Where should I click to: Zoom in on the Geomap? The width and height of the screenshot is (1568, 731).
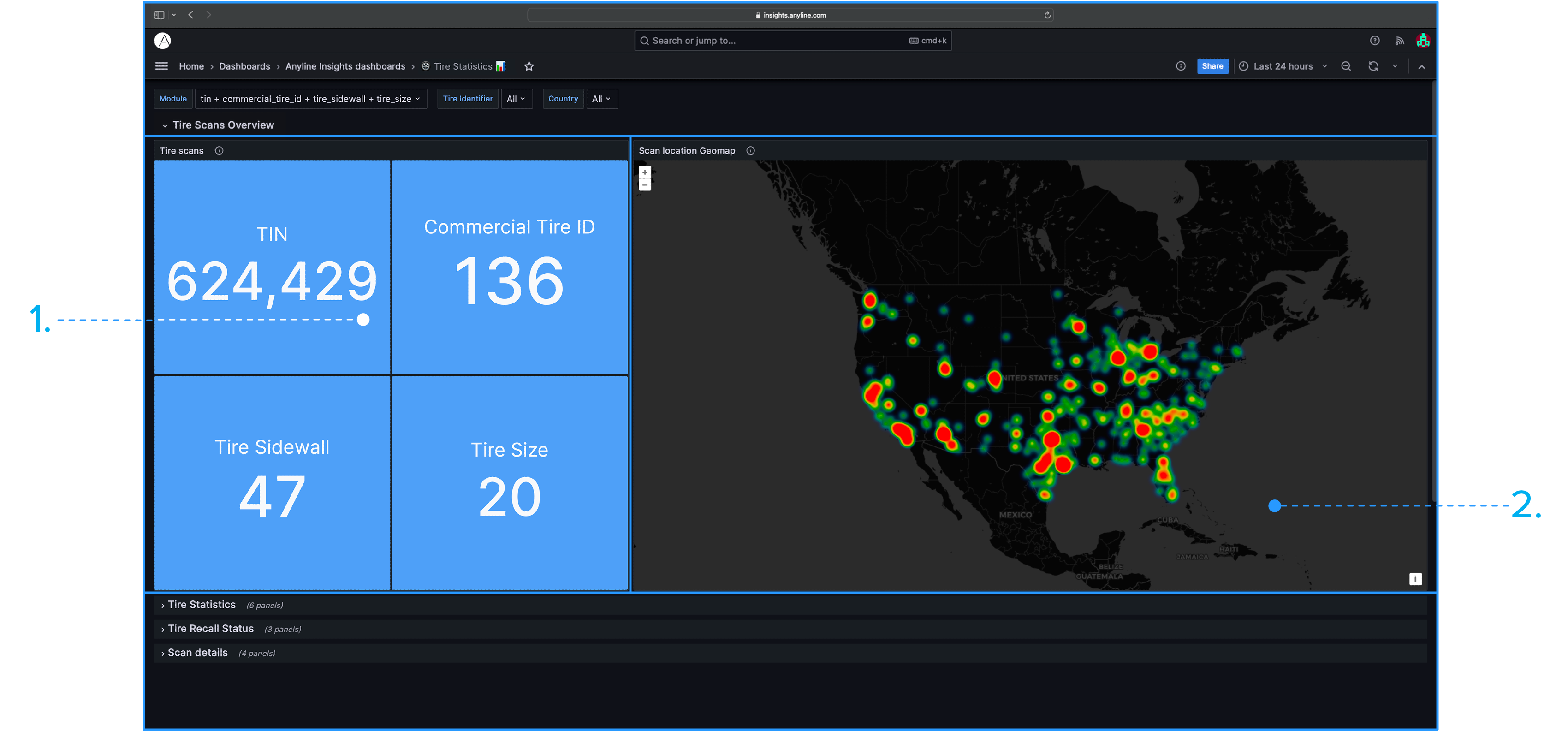tap(645, 172)
